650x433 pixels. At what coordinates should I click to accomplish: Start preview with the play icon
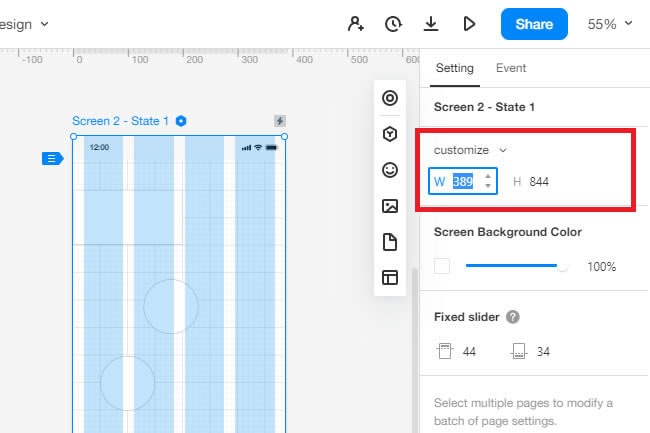pyautogui.click(x=469, y=24)
